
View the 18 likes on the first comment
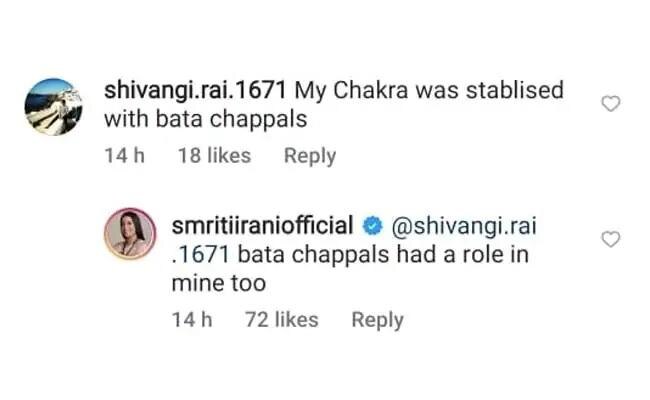[213, 156]
